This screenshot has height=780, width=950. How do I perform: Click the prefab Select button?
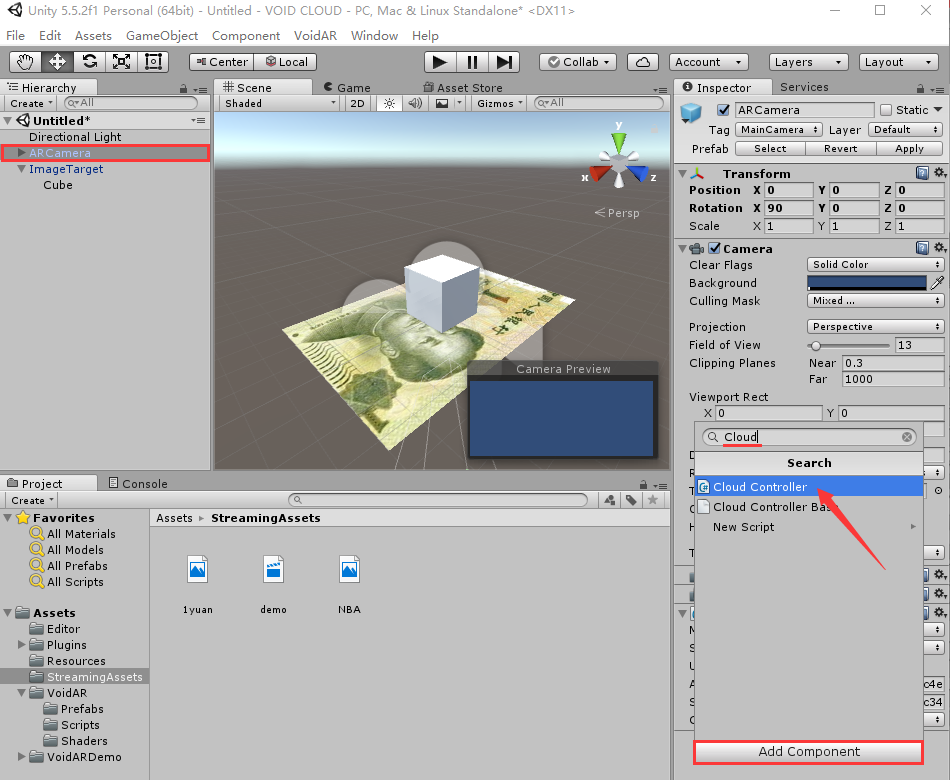click(x=770, y=148)
